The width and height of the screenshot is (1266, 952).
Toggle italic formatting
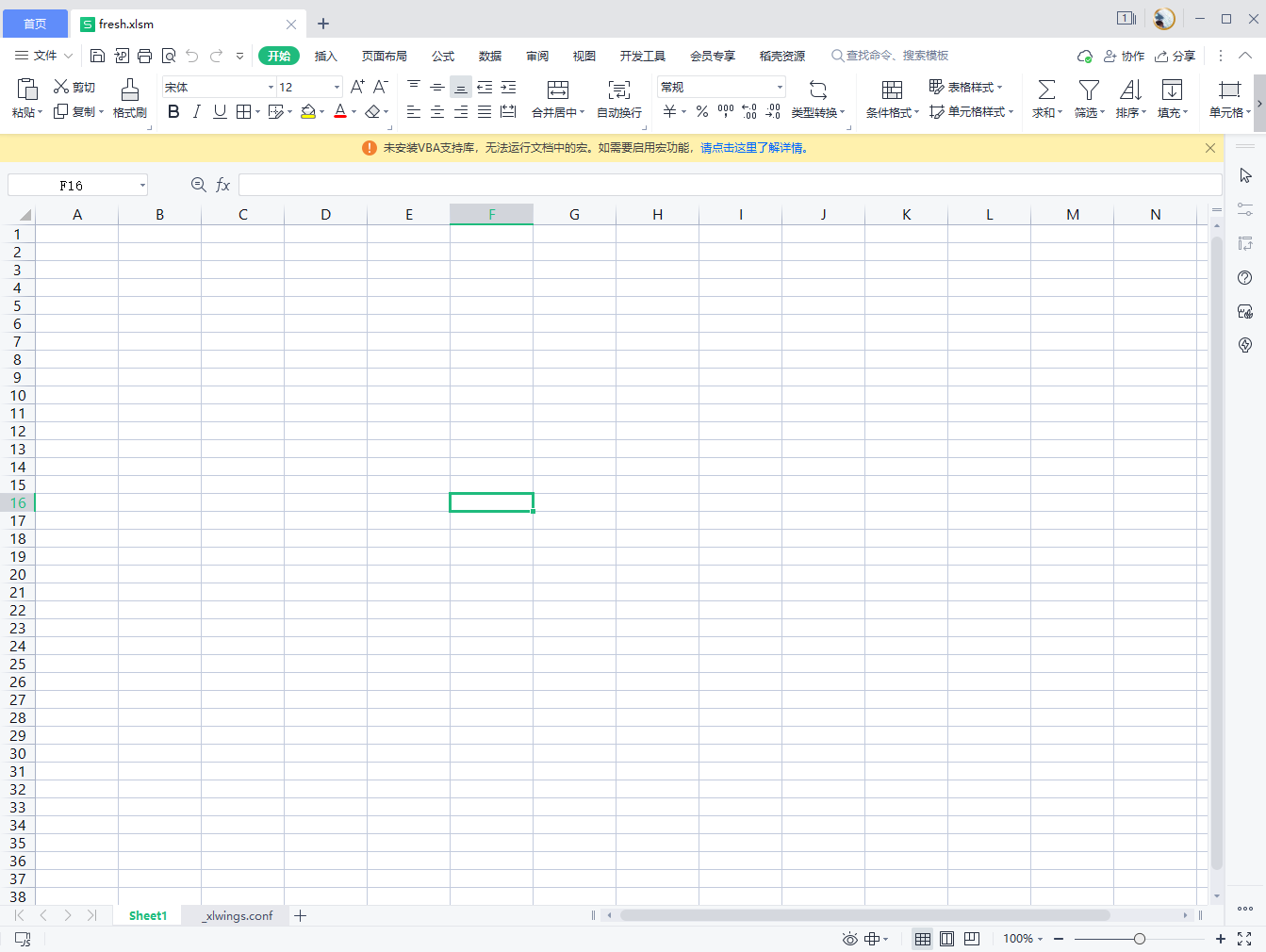coord(196,111)
